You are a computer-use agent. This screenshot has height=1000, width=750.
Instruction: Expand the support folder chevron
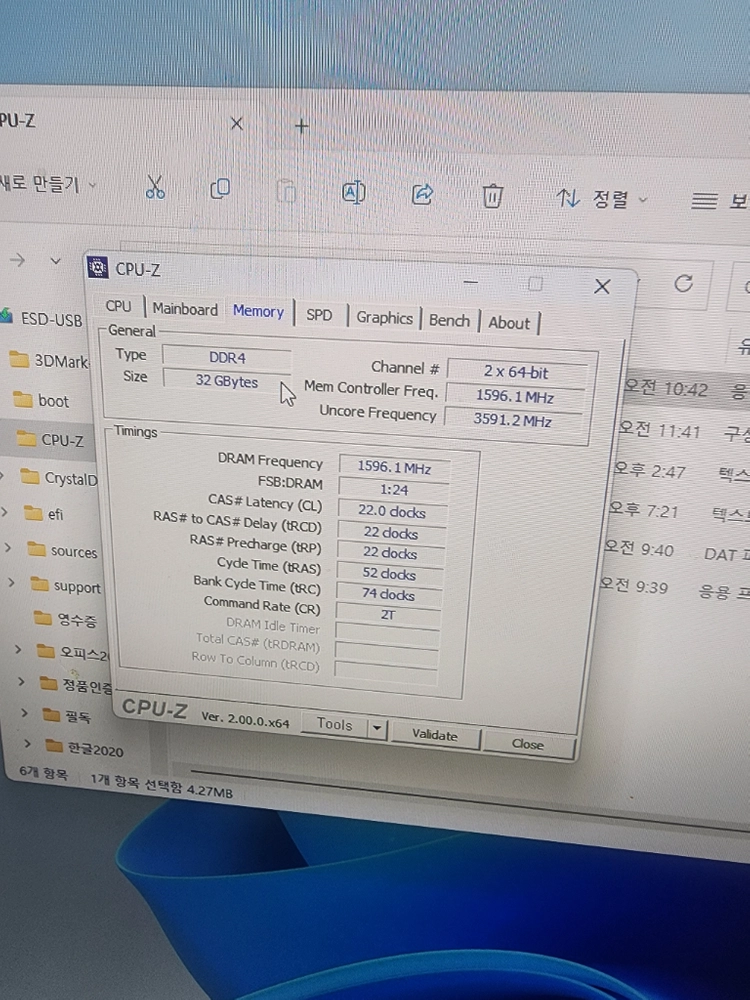(12, 581)
